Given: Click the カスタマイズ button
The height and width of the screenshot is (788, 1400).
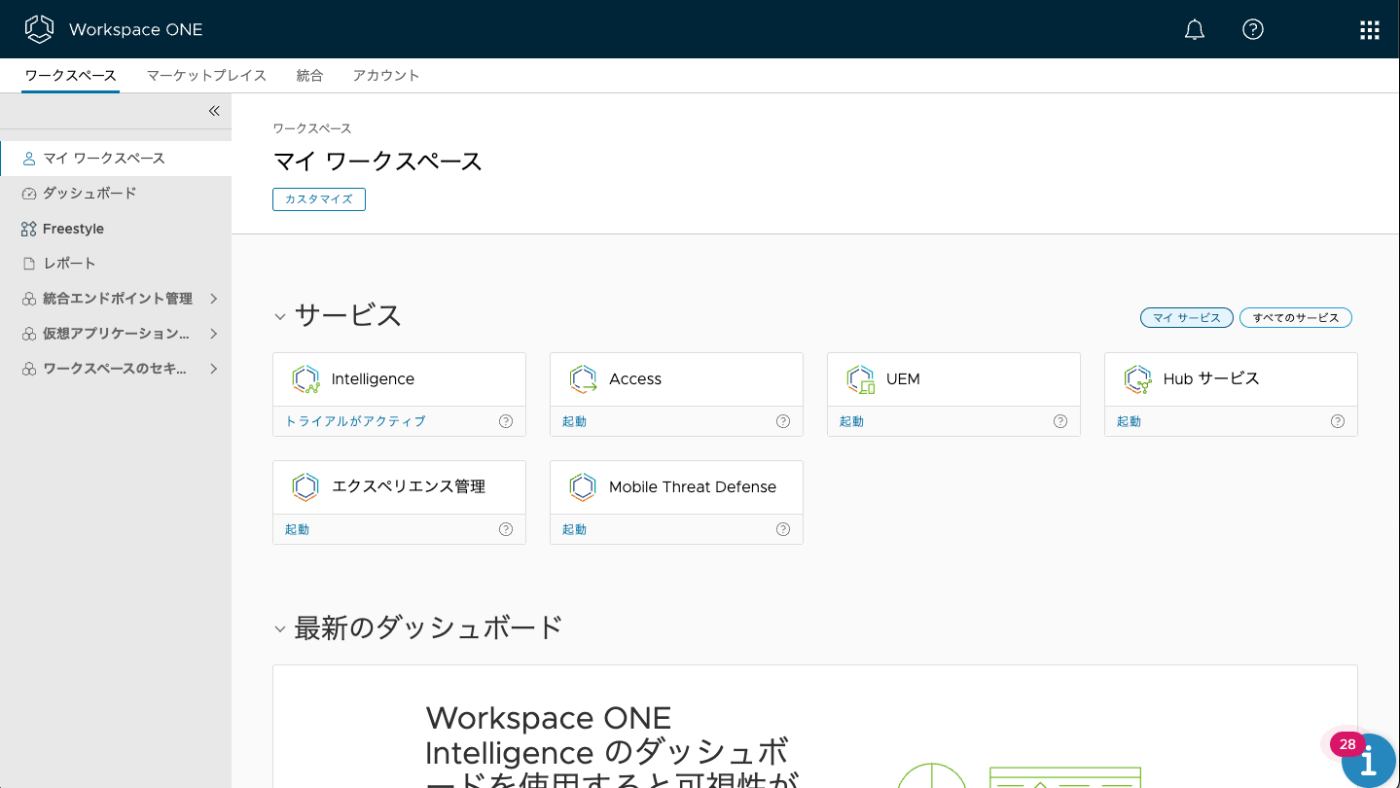Looking at the screenshot, I should point(319,199).
